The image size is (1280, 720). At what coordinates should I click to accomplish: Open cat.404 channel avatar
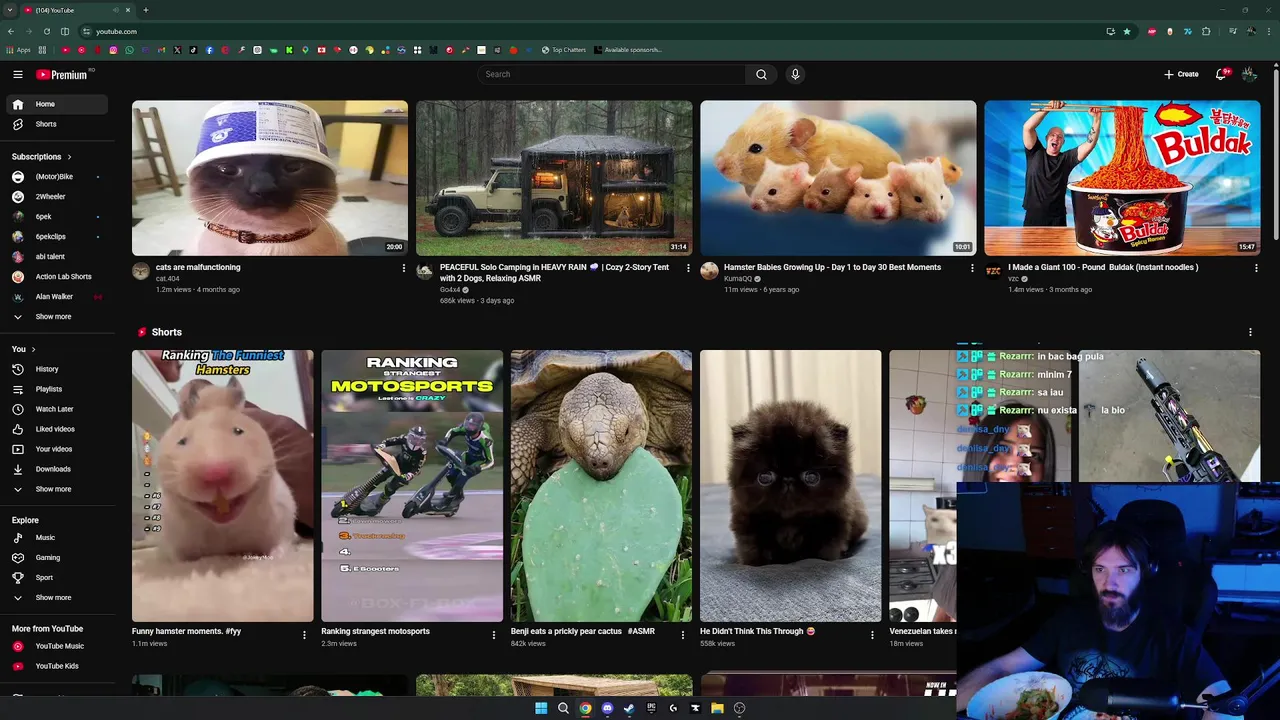click(141, 271)
